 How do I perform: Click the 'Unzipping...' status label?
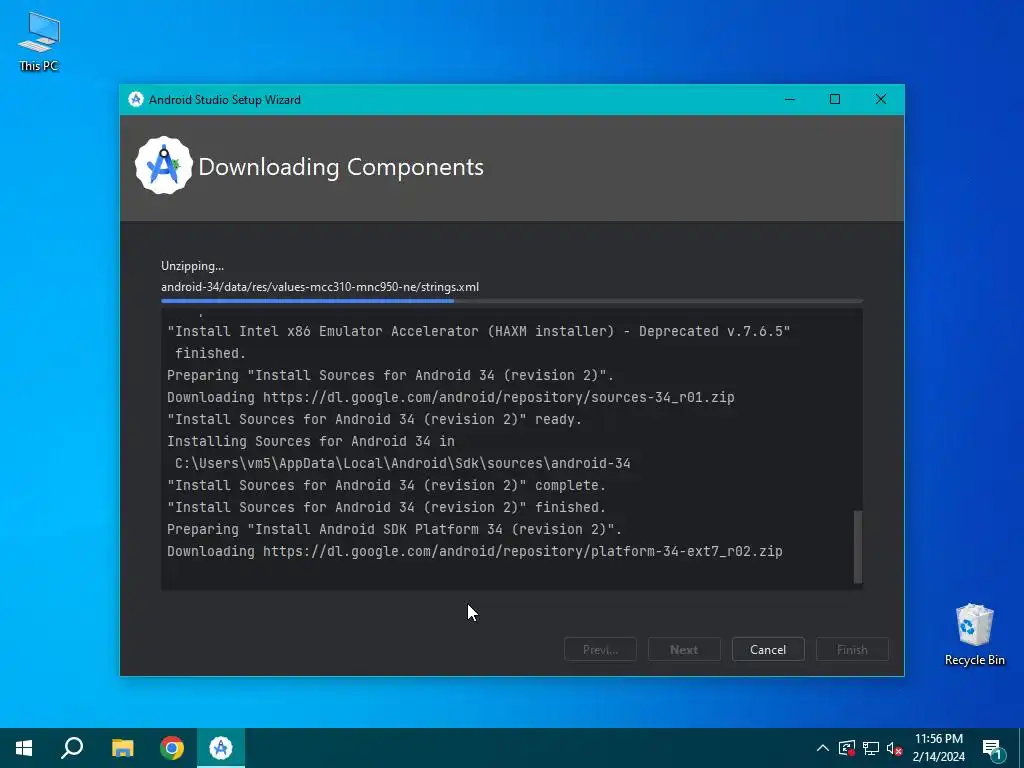coord(193,266)
